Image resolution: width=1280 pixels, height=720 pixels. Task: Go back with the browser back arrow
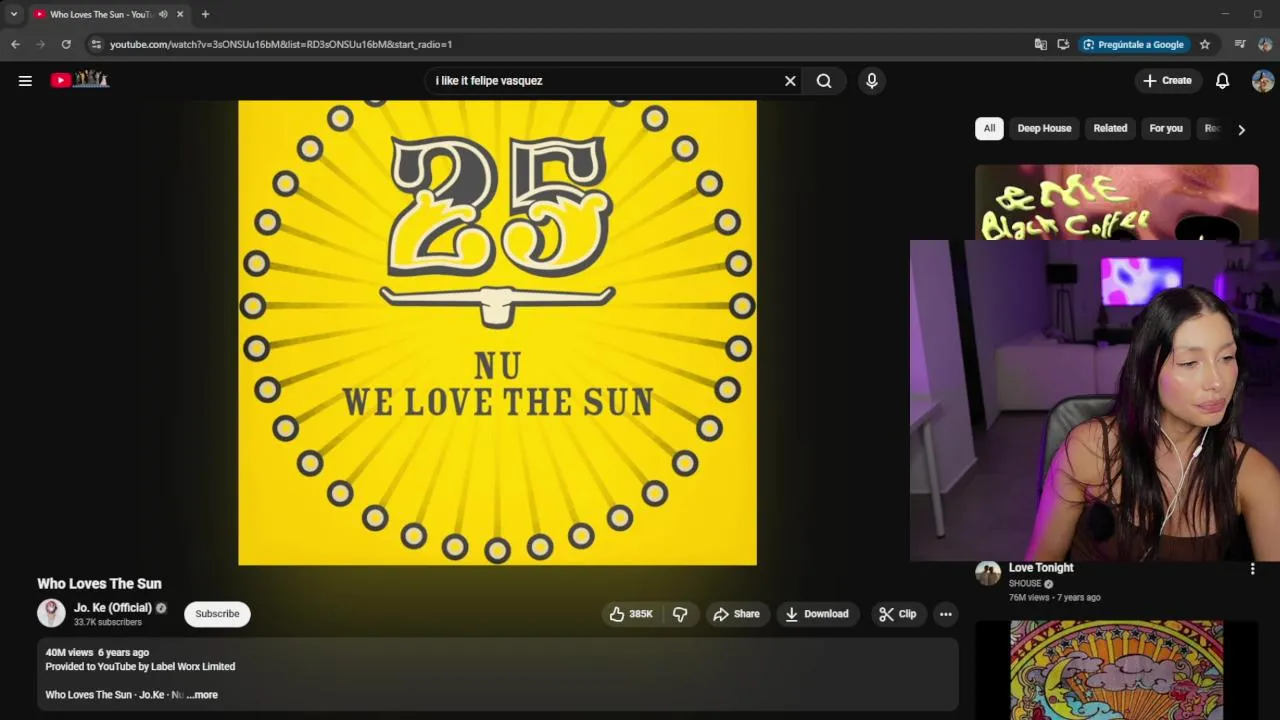15,44
